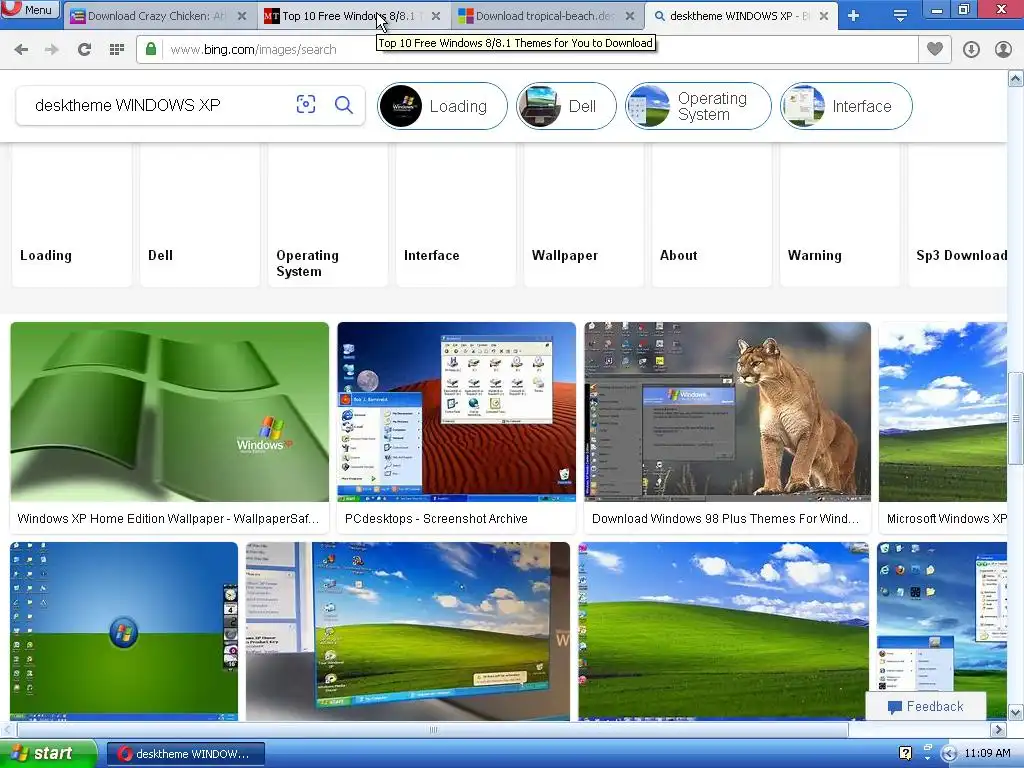The image size is (1024, 768).
Task: Click vertical scrollbar down arrow
Action: pos(1016,712)
